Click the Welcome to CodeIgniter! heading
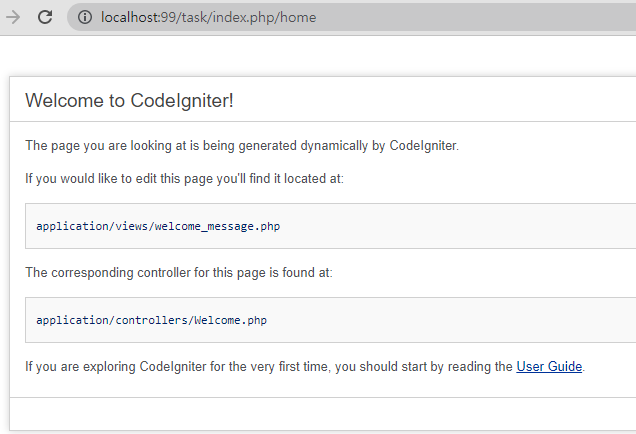The height and width of the screenshot is (434, 636). (x=129, y=100)
